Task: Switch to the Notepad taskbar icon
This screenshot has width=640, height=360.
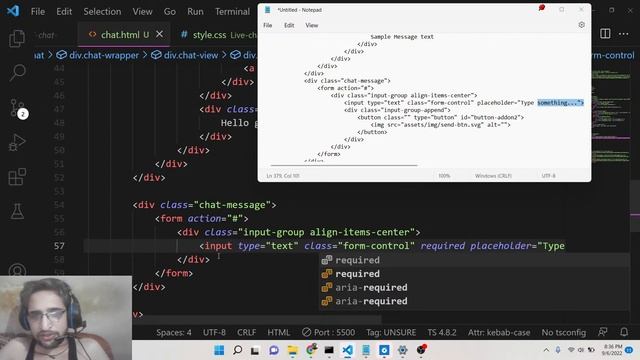Action: click(x=366, y=350)
